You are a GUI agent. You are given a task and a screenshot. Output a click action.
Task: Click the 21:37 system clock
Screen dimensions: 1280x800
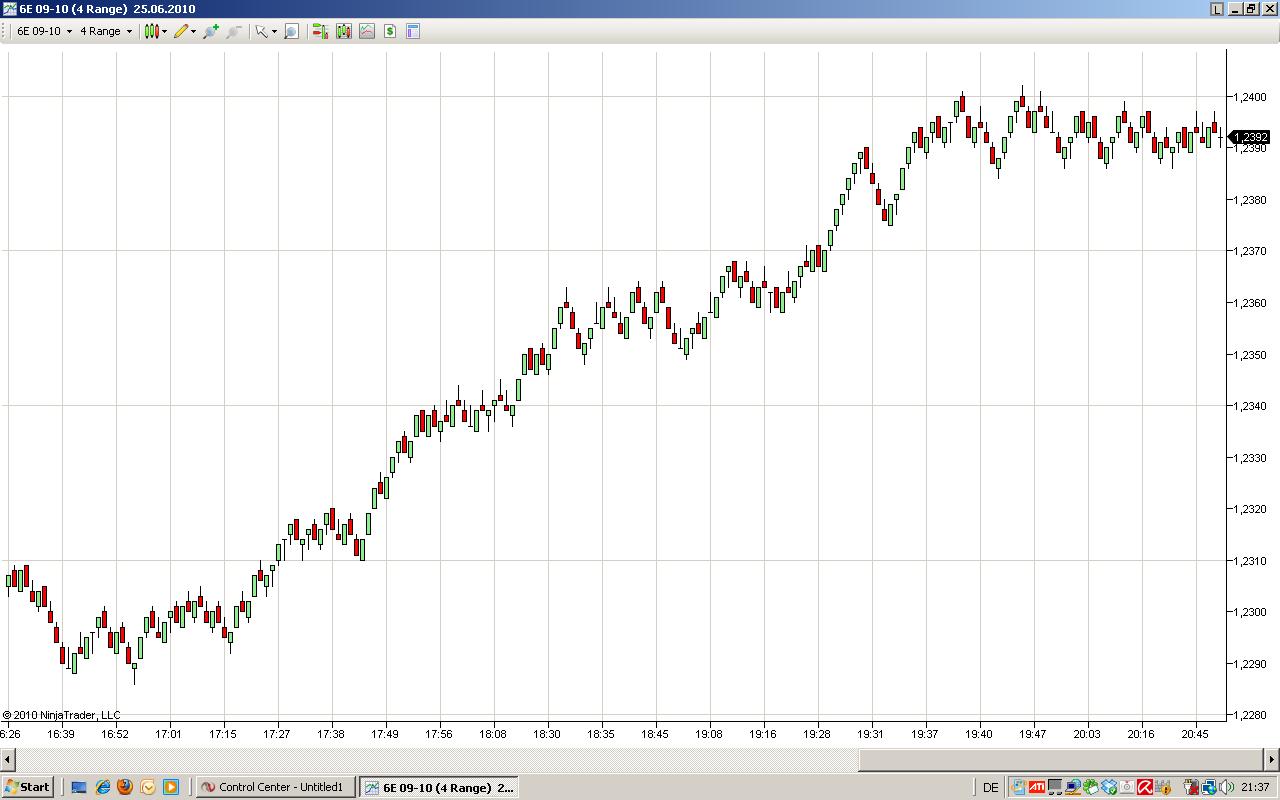coord(1255,787)
